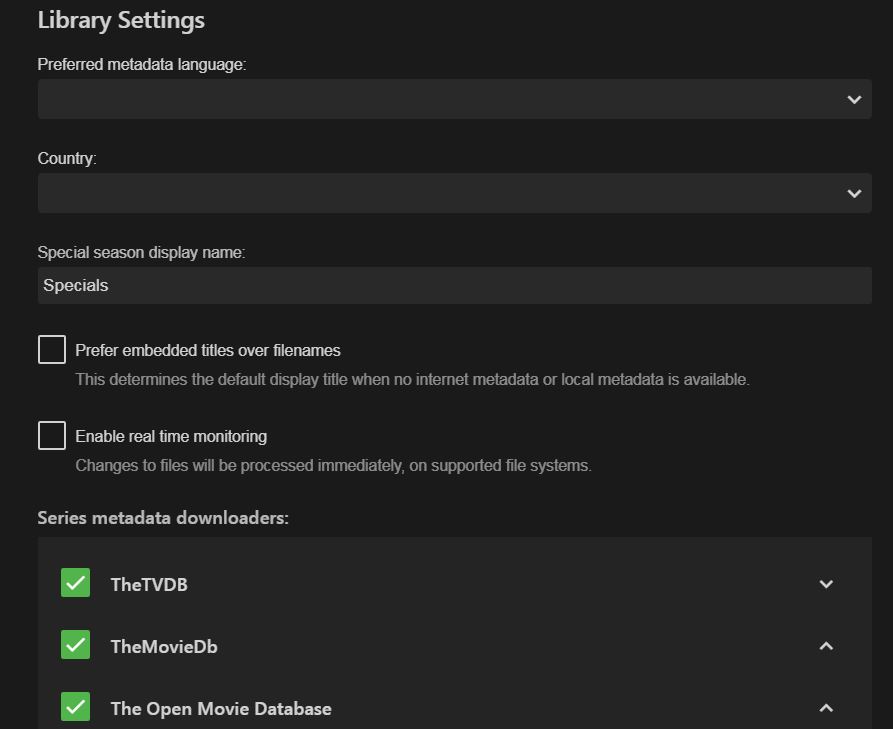
Task: Uncheck The Open Movie Database downloader
Action: click(x=75, y=707)
